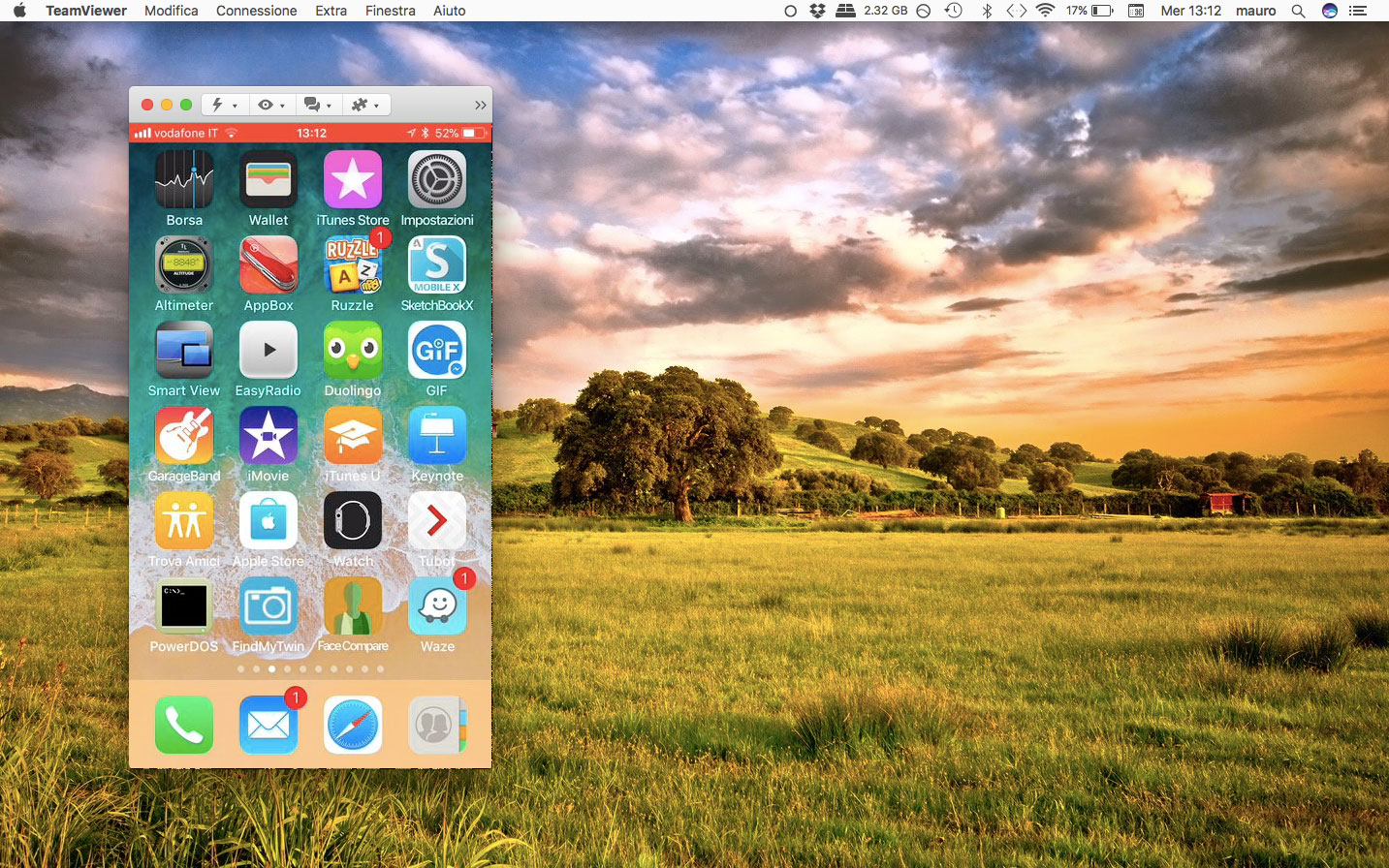Open Time Machine menu bar icon
This screenshot has height=868, width=1389.
954,11
